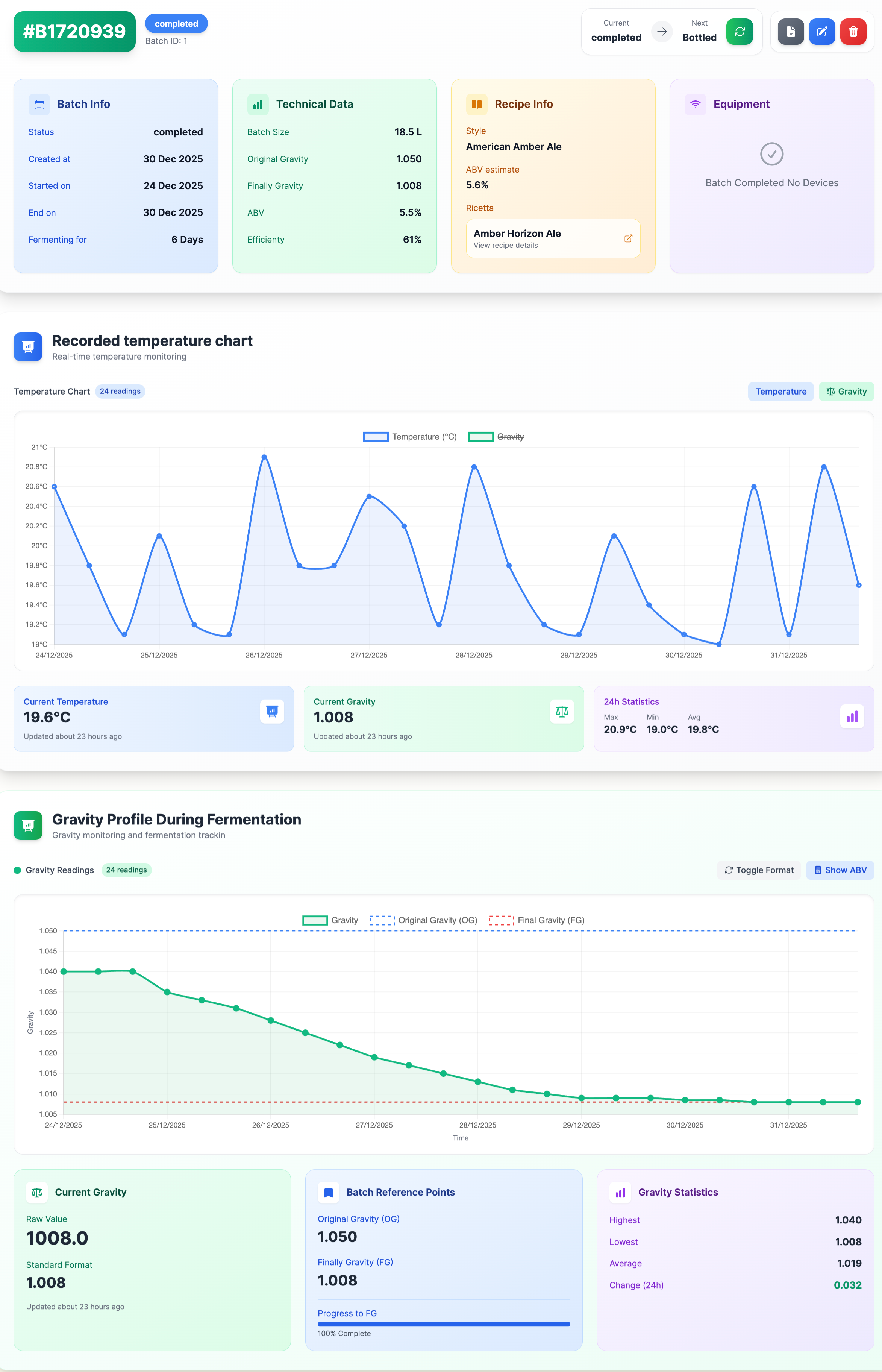This screenshot has width=882, height=1372.
Task: Click the Progress to FG progress bar
Action: (443, 1324)
